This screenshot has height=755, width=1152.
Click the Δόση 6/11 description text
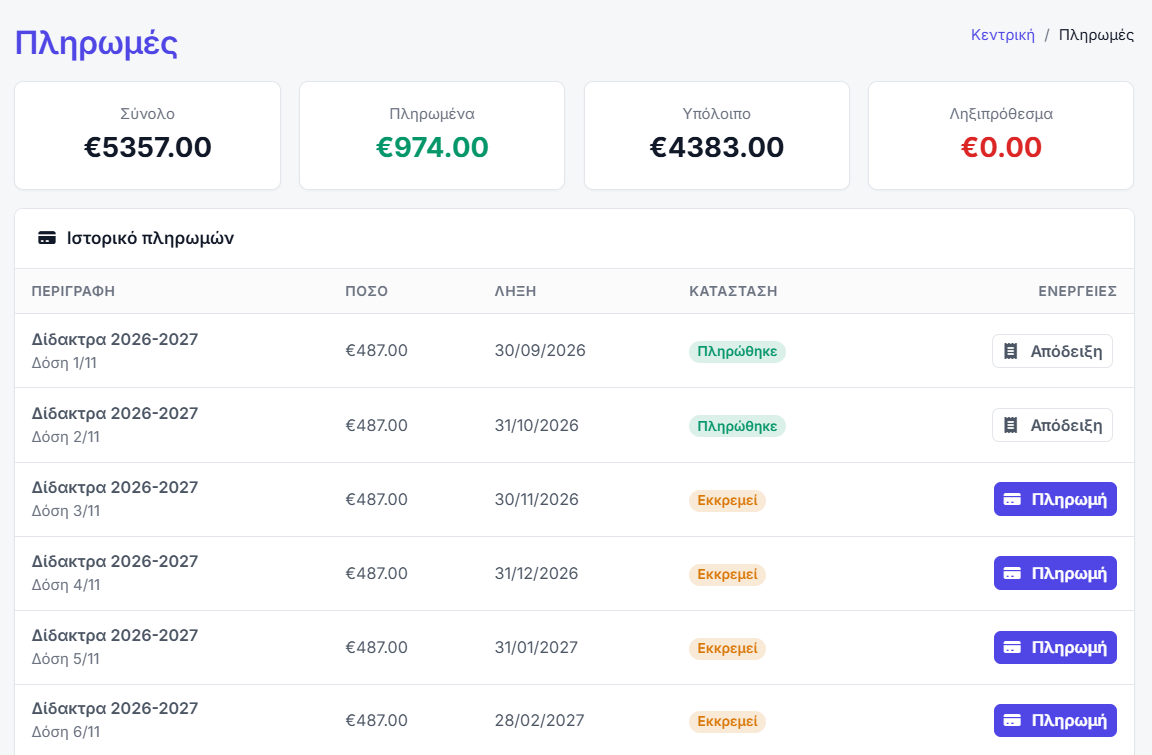[x=65, y=731]
